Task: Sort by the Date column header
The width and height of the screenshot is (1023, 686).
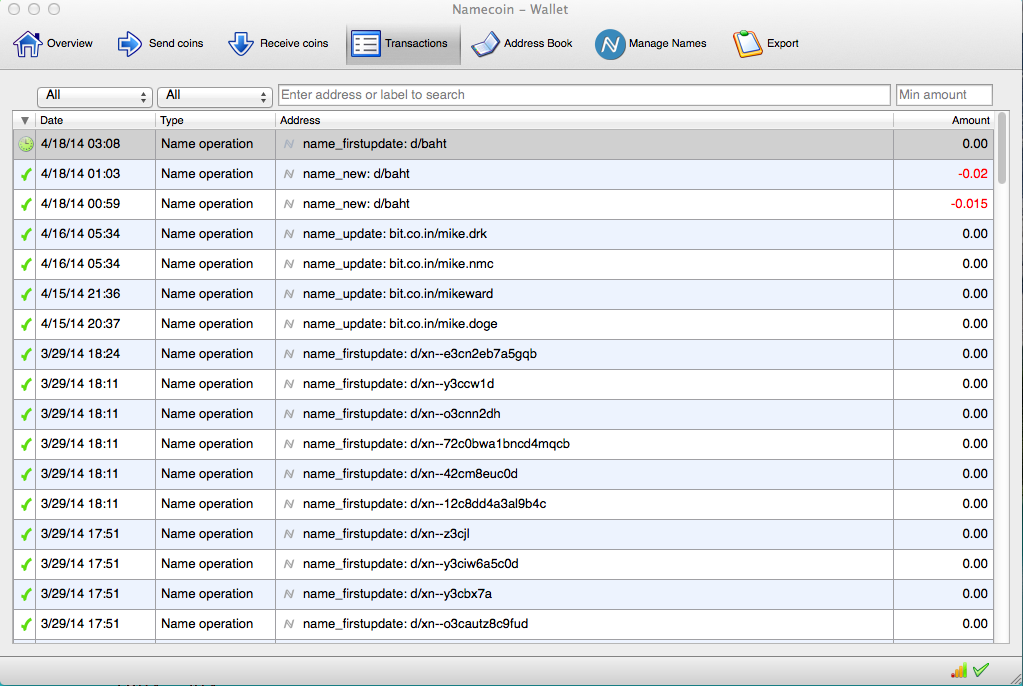Action: point(95,121)
